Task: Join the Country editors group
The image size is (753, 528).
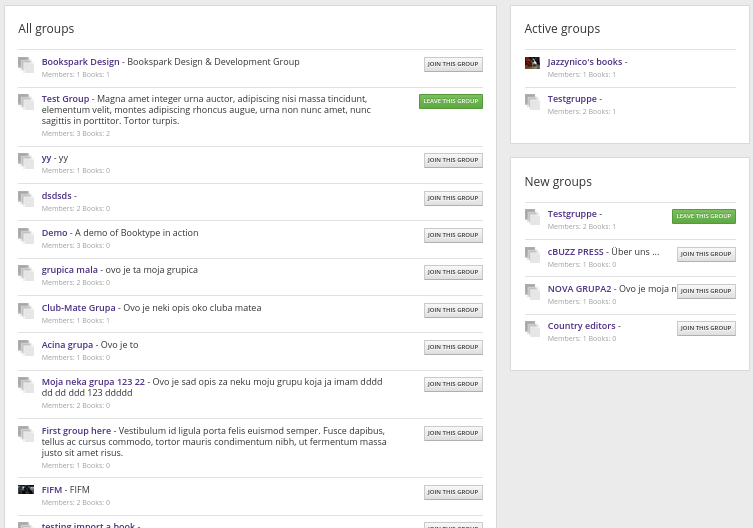Action: (706, 328)
